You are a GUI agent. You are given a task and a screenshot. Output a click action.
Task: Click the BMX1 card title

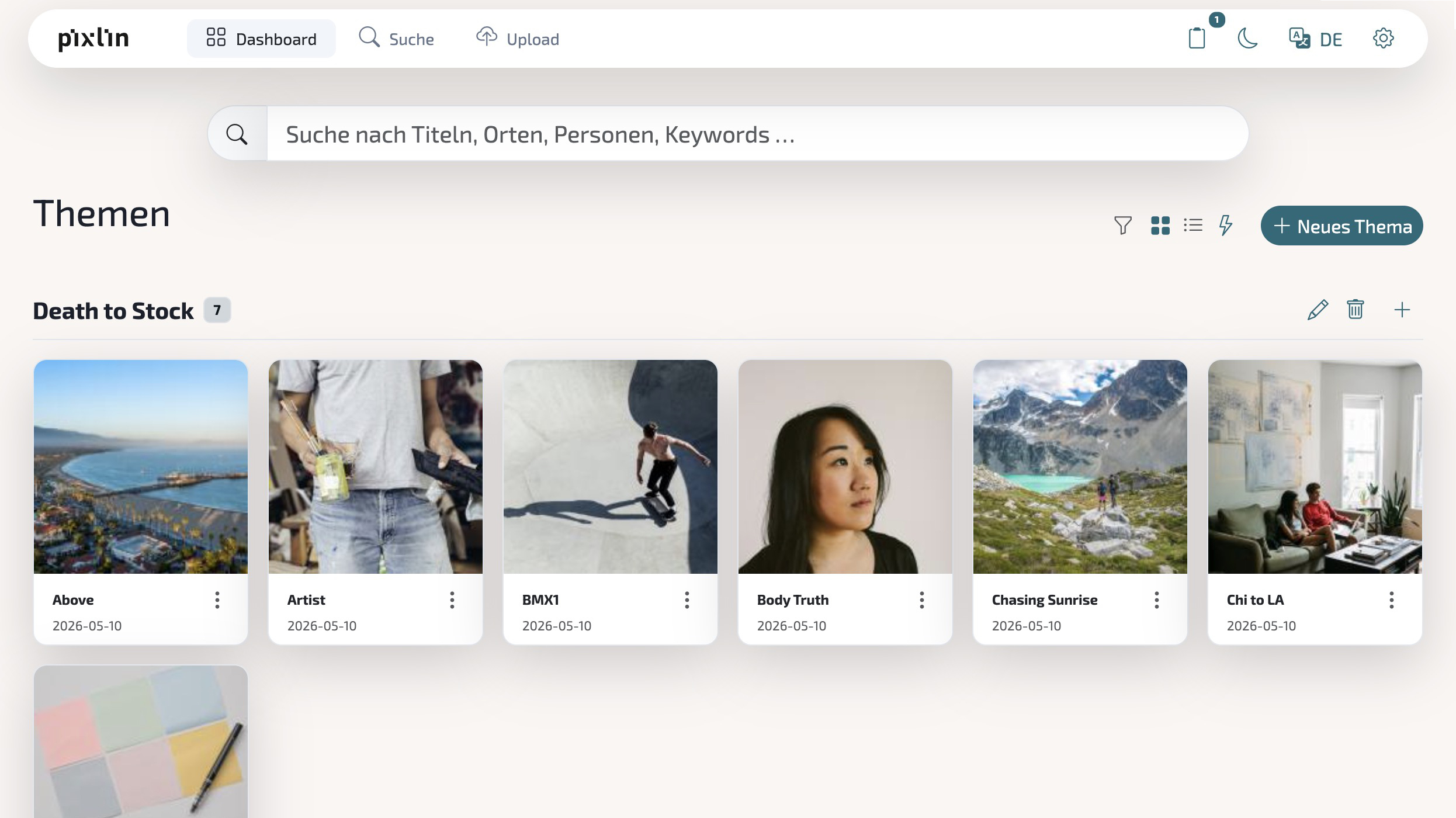point(540,600)
